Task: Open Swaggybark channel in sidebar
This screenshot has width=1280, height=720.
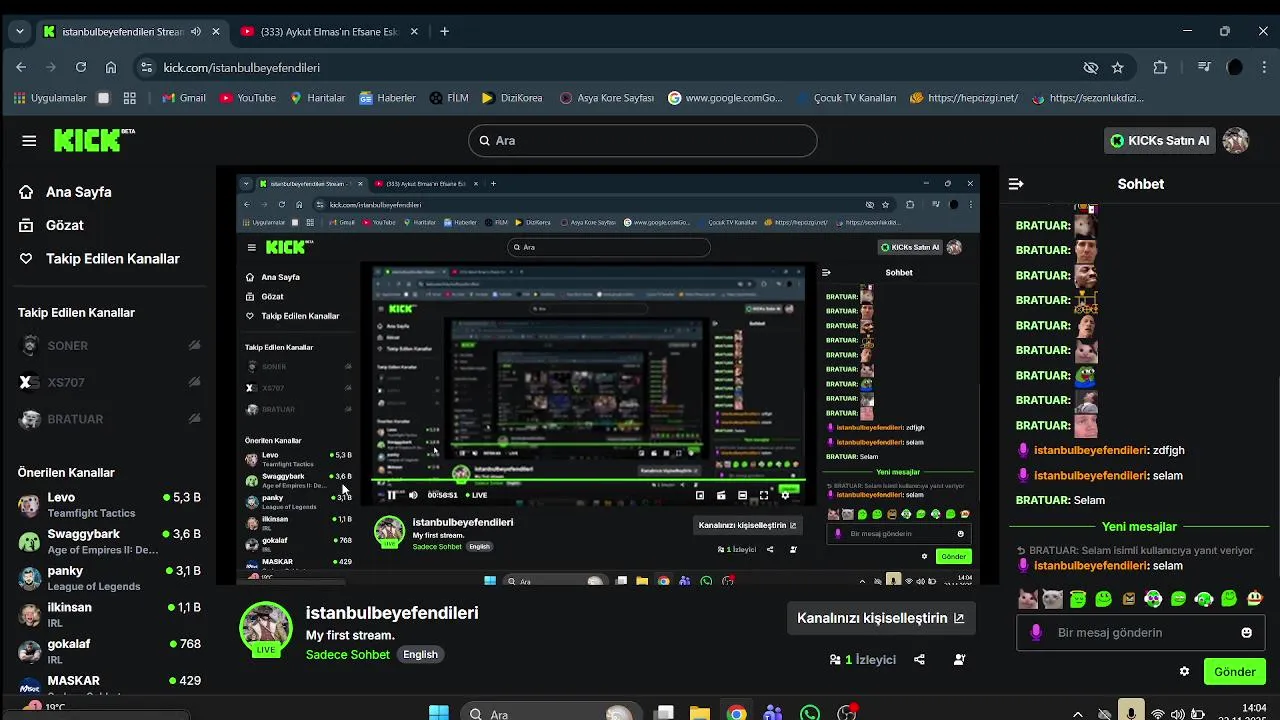Action: 109,541
